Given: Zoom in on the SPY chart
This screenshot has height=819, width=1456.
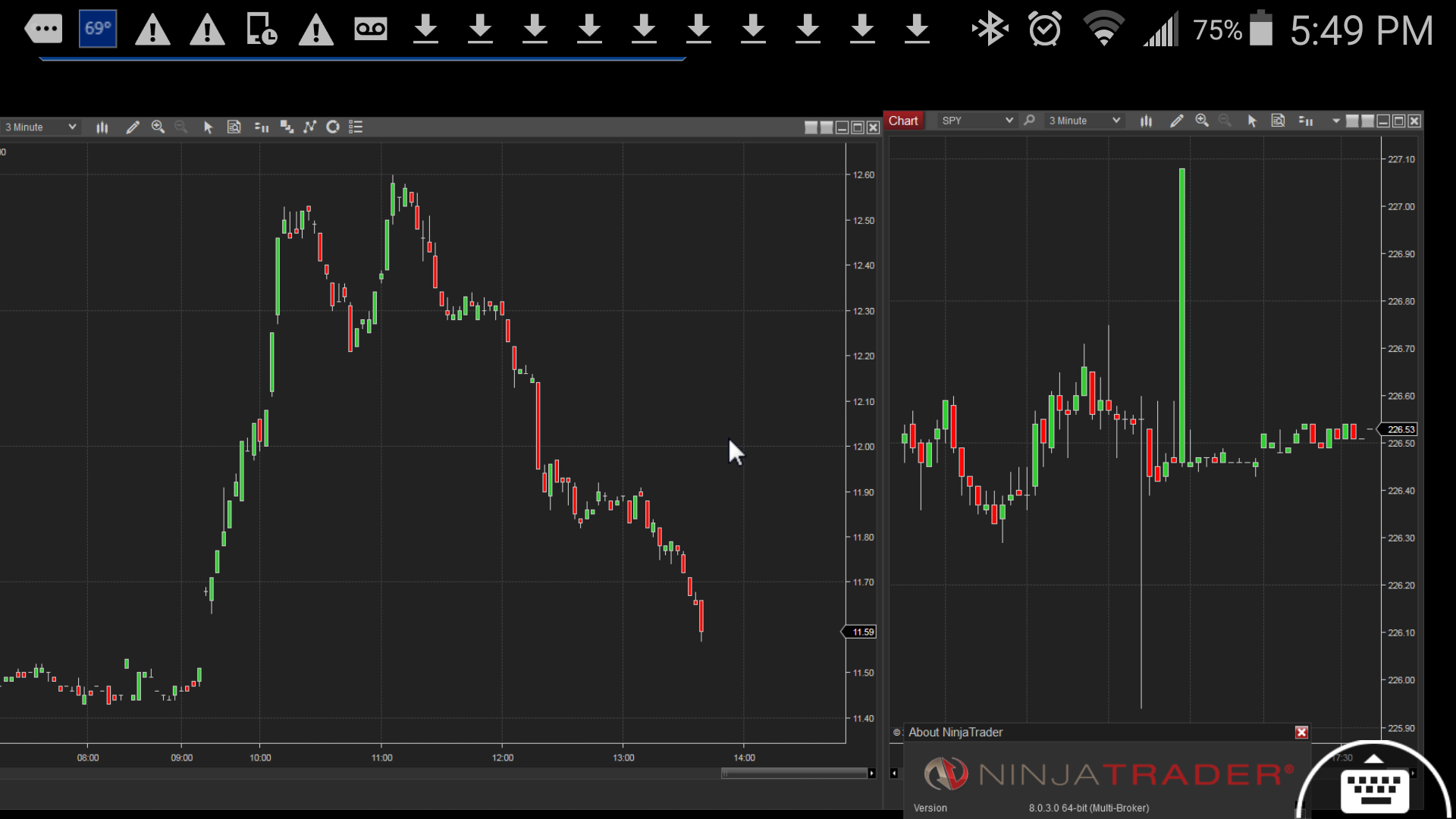Looking at the screenshot, I should tap(1202, 121).
